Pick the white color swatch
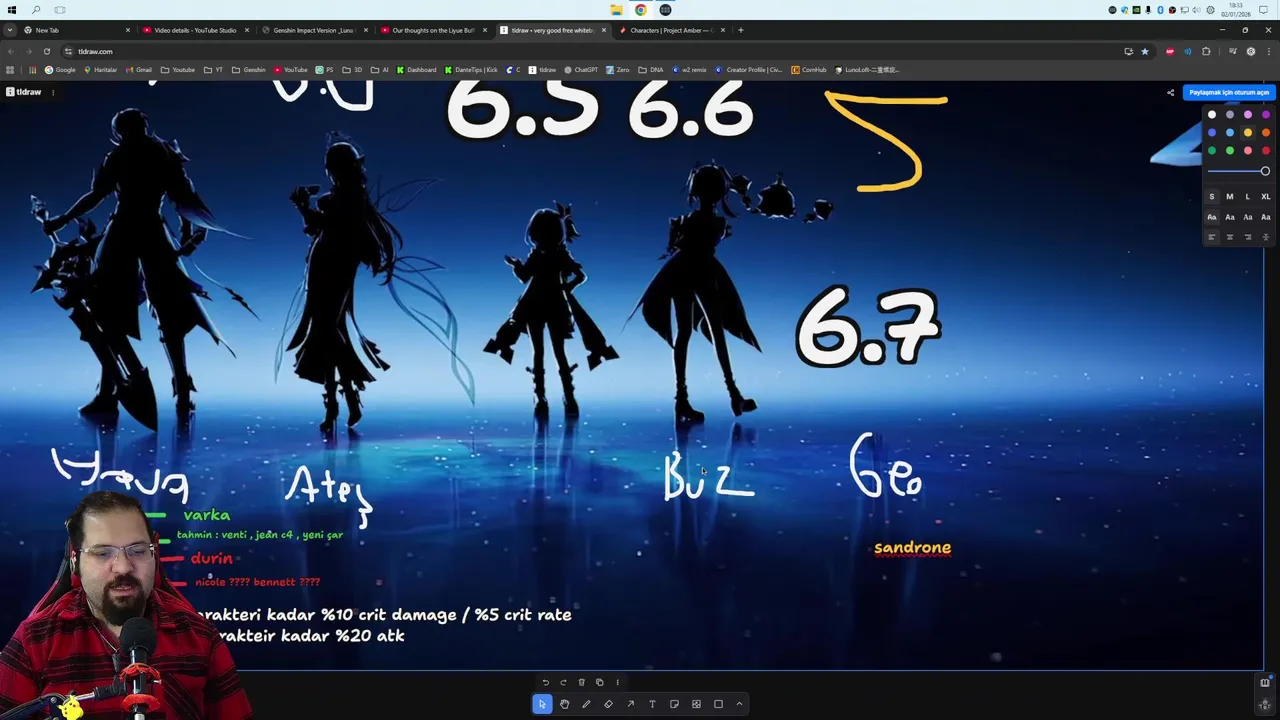1280x720 pixels. point(1212,115)
